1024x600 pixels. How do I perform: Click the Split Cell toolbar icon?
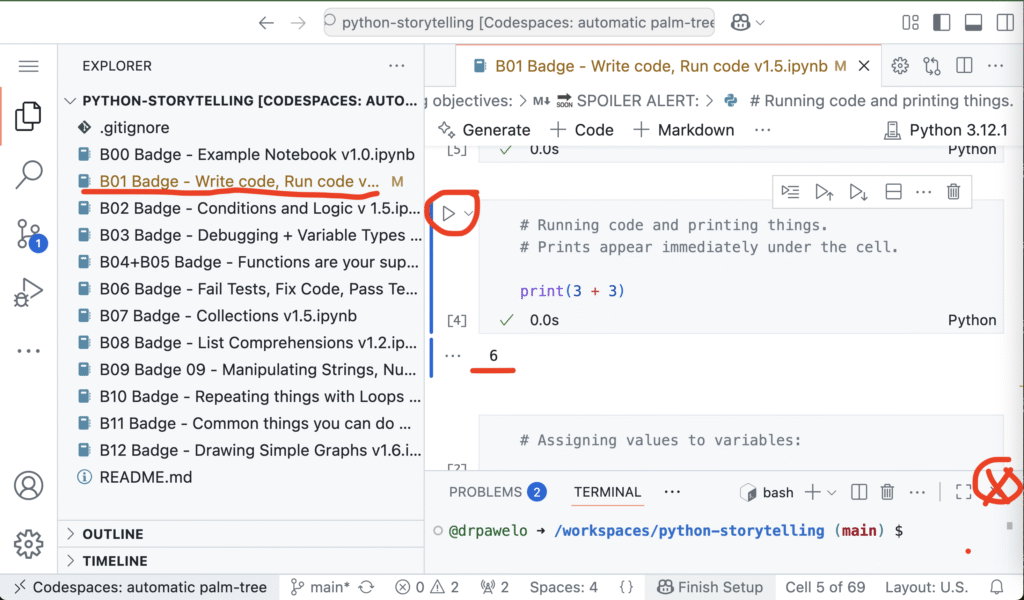(x=894, y=192)
